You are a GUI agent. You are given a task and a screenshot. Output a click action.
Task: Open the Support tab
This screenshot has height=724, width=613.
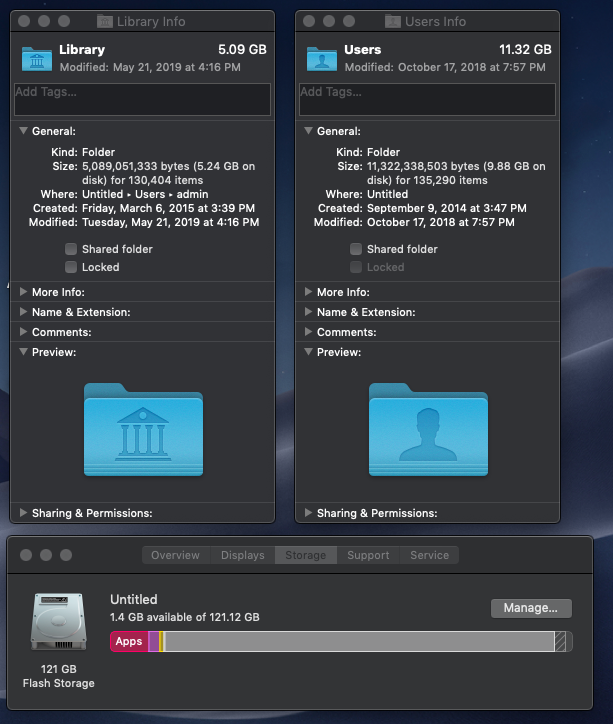368,555
